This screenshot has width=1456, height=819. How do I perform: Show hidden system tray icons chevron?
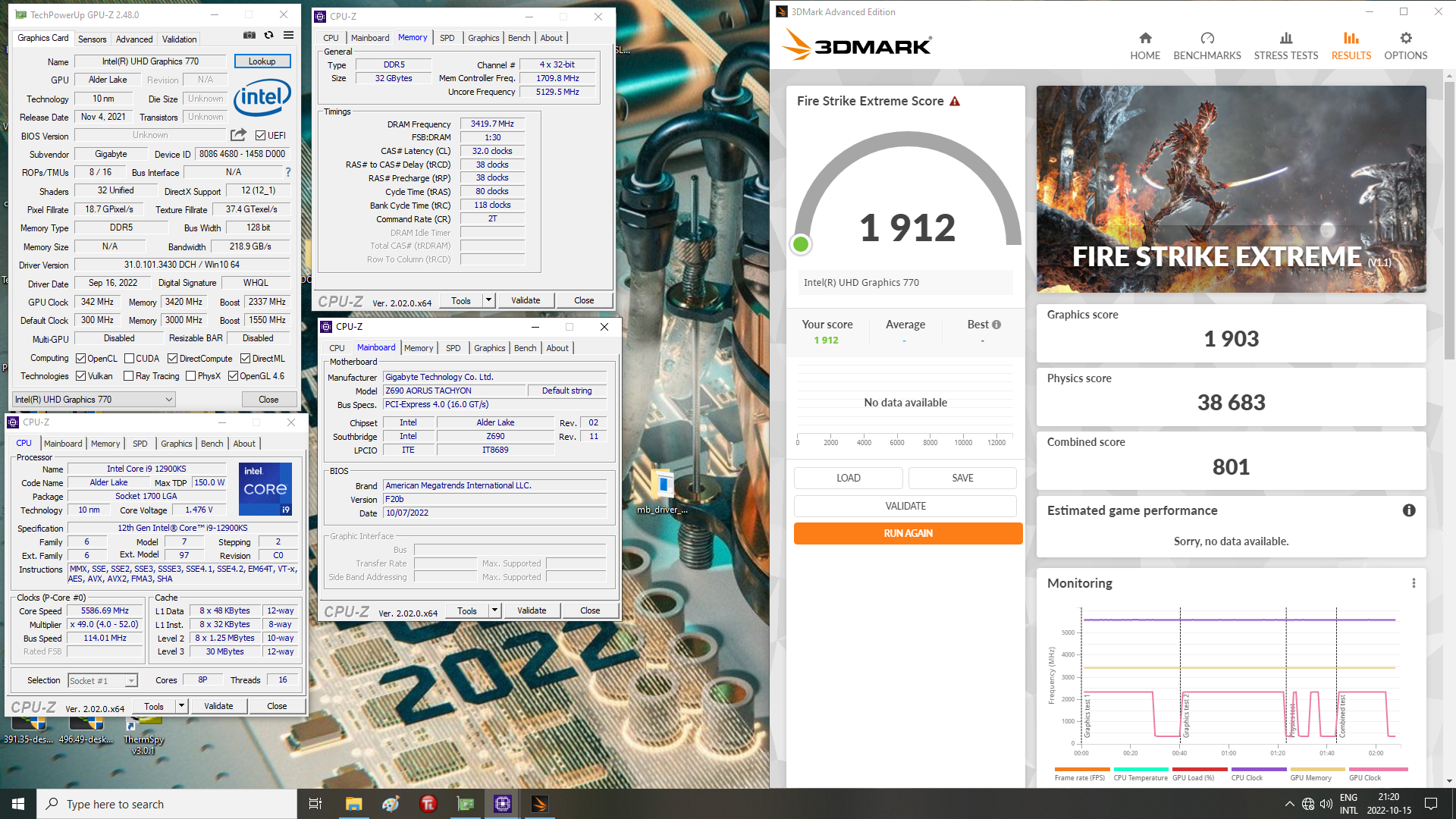(x=1289, y=804)
